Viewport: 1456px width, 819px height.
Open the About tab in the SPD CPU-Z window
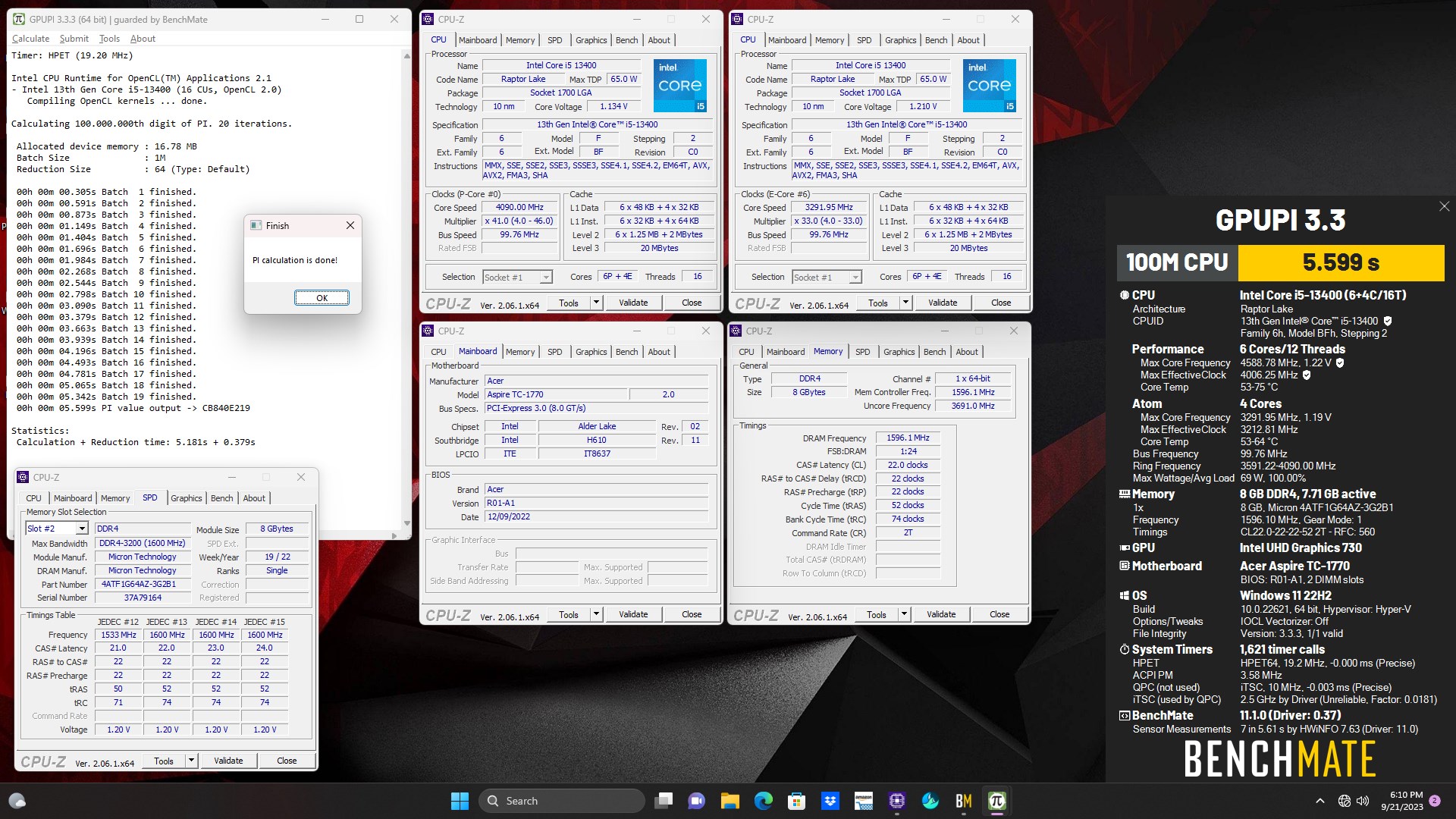pyautogui.click(x=254, y=498)
